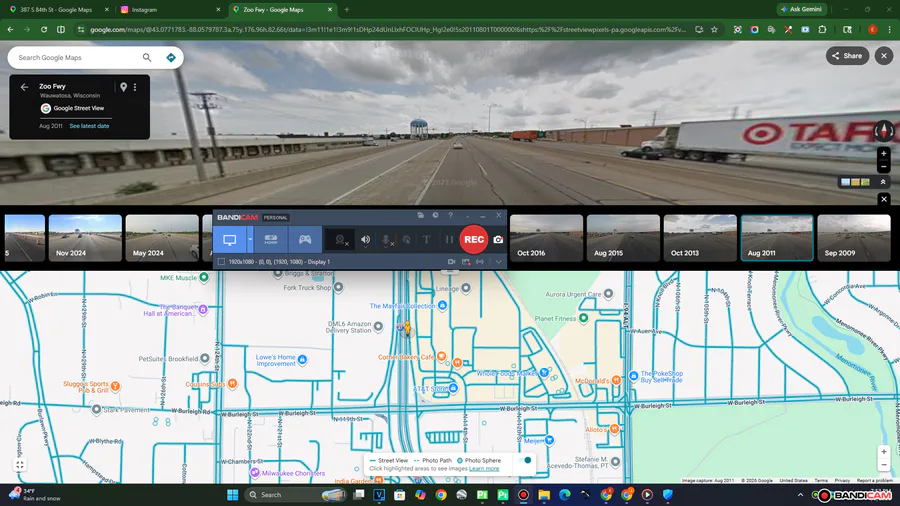Collapse the imagery strip with double chevron
900x506 pixels.
pos(883,182)
